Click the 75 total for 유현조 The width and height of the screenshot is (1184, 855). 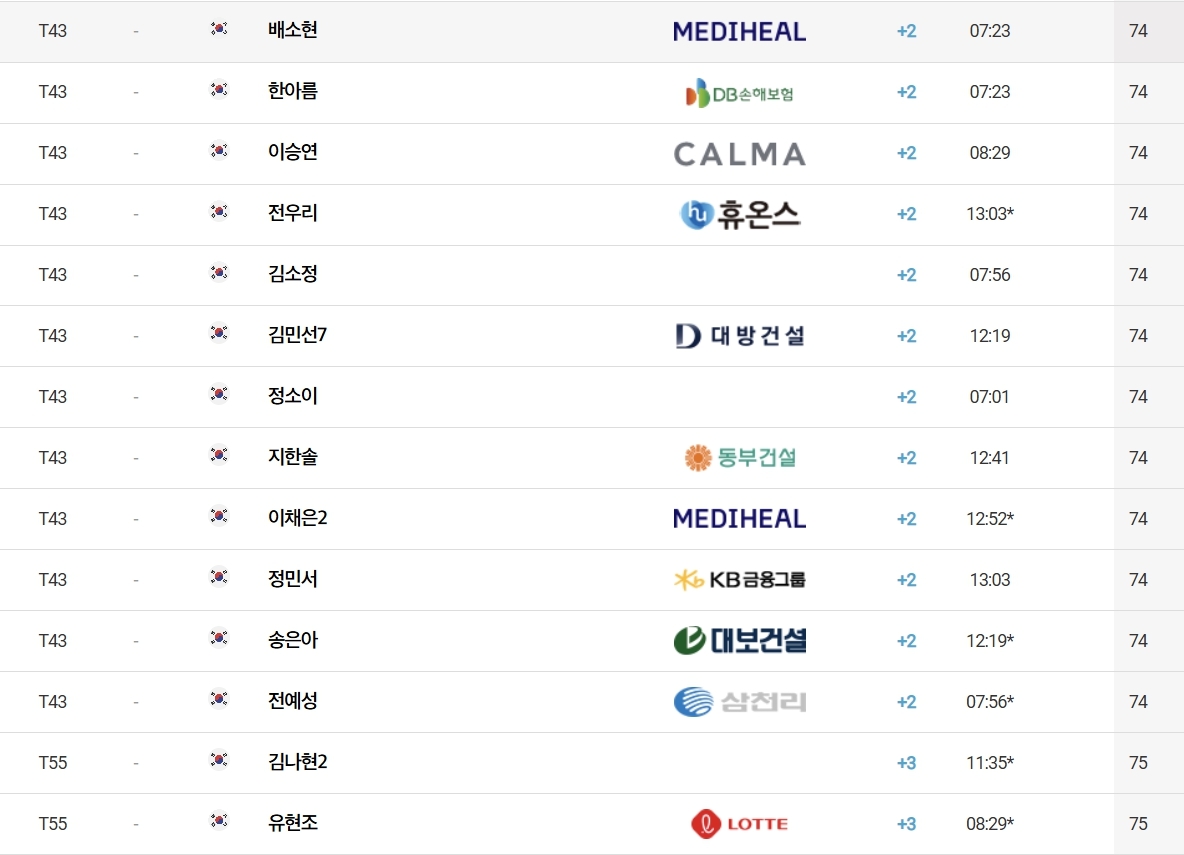tap(1139, 823)
